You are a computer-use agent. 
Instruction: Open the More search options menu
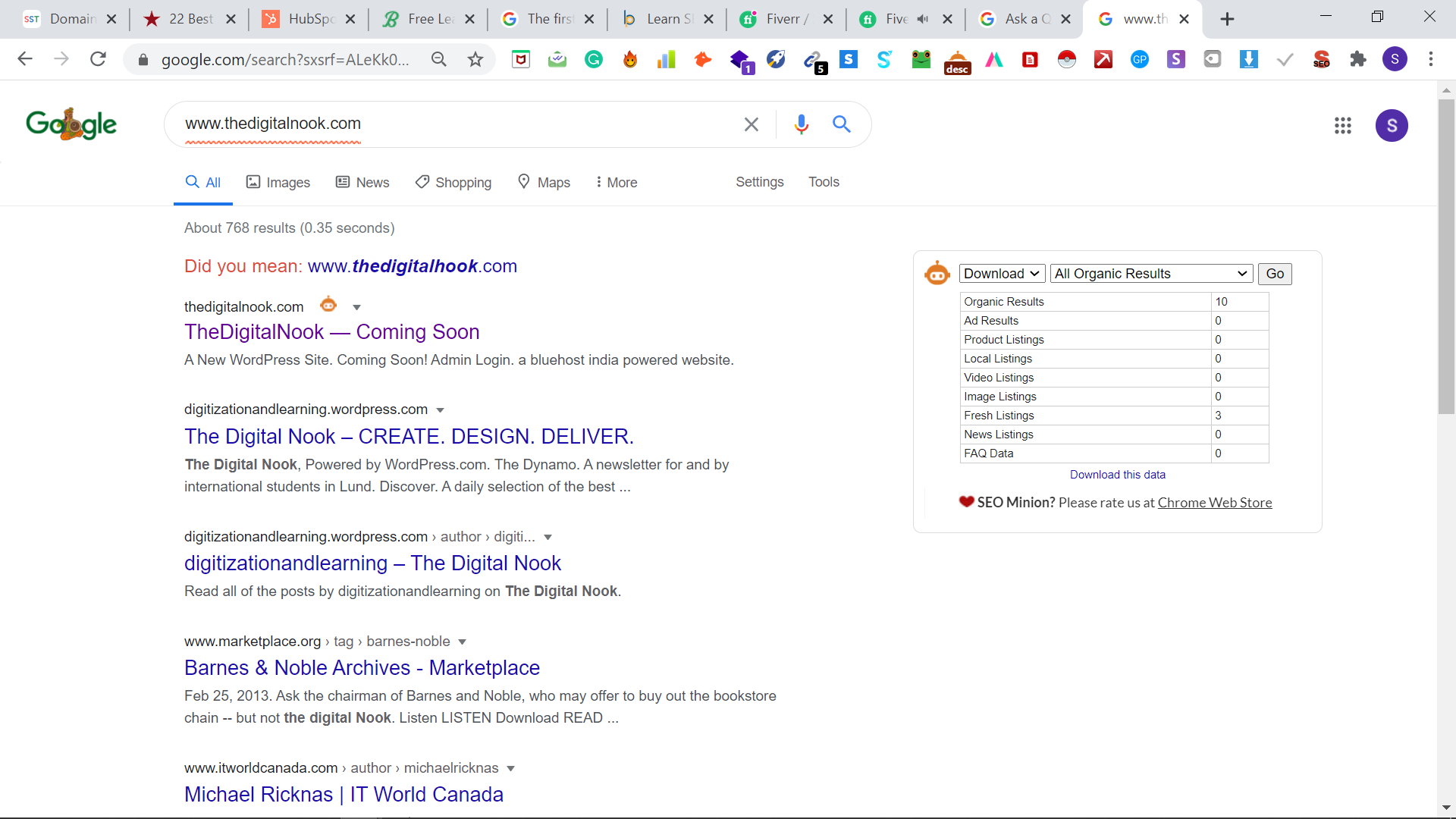[x=617, y=182]
